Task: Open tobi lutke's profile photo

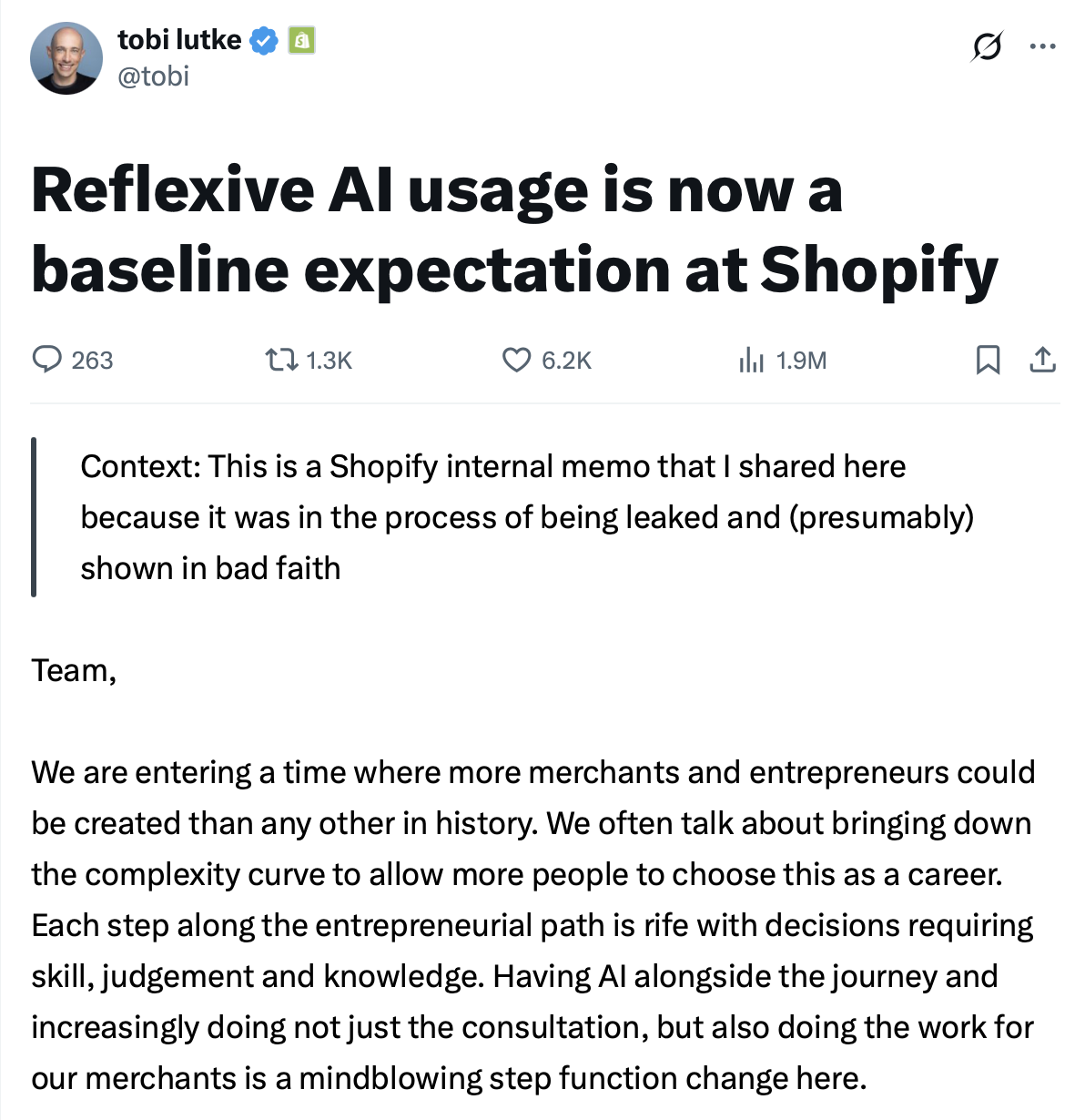Action: [66, 58]
